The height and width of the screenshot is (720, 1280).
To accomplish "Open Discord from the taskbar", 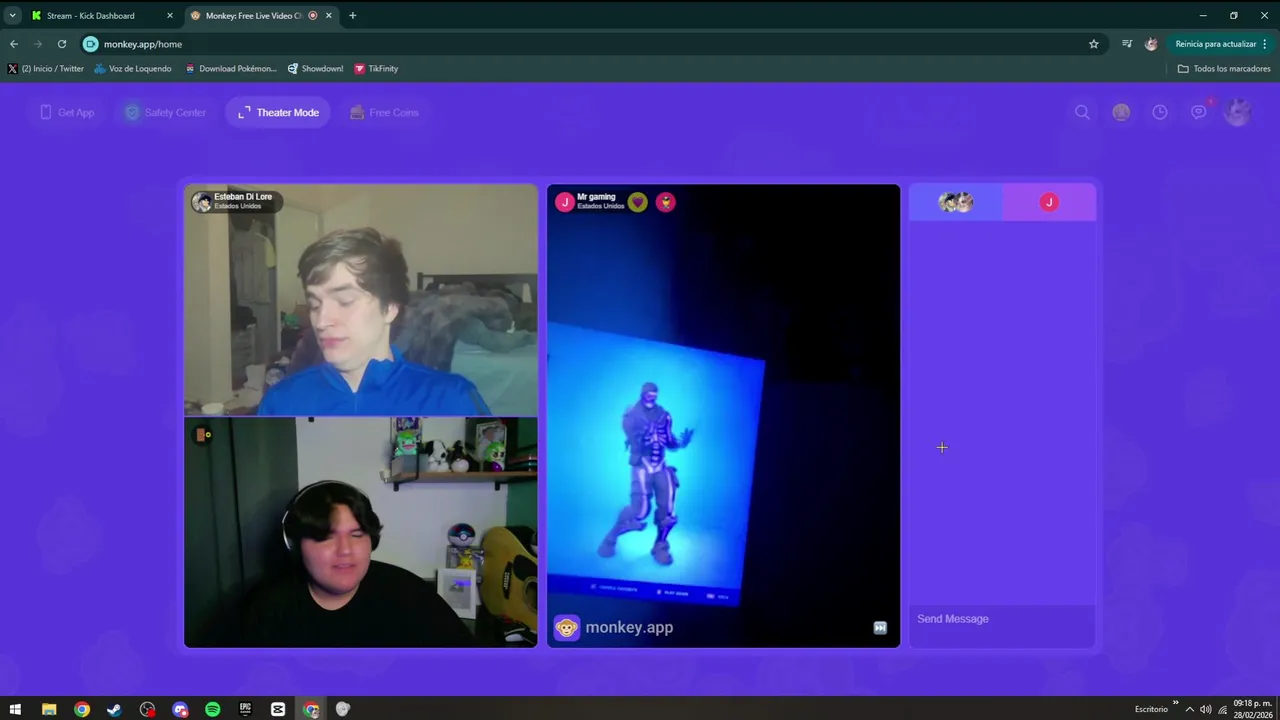I will [x=180, y=709].
